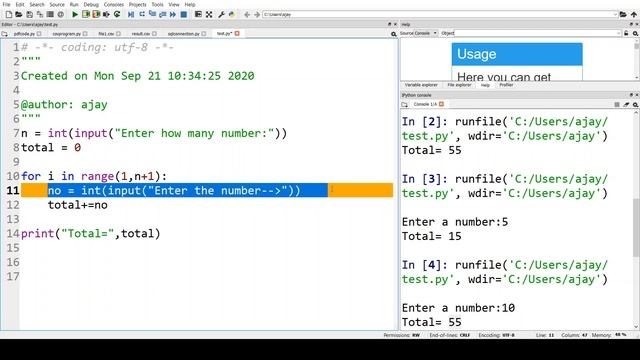Stop the console with the square icon
Image resolution: width=640 pixels, height=360 pixels.
(x=617, y=105)
